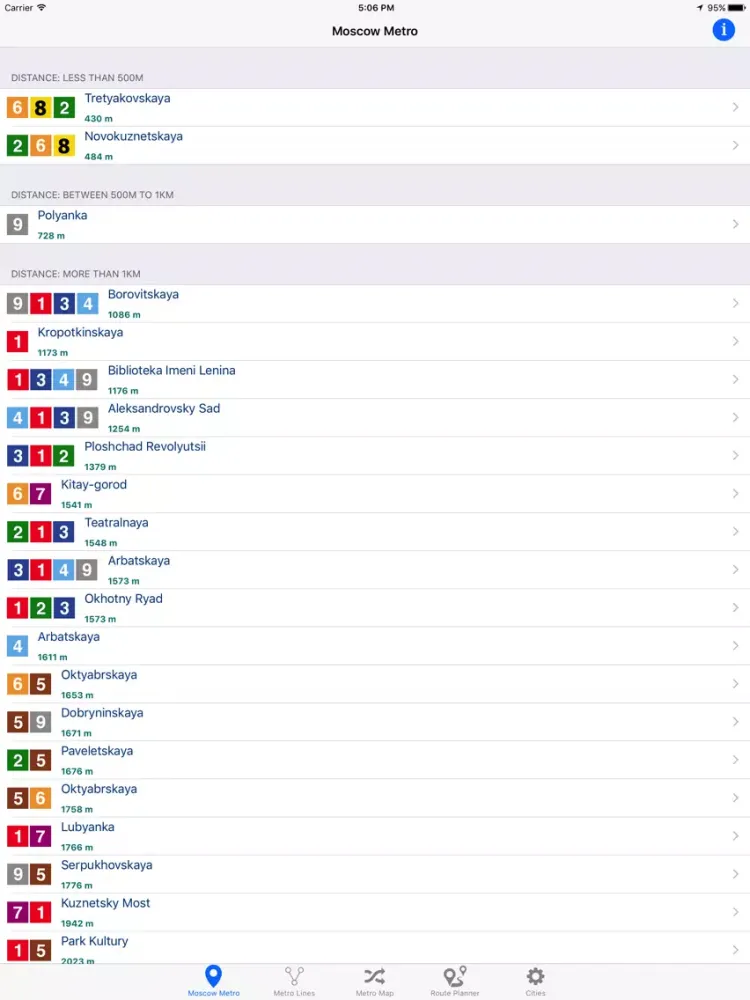Tap purple line 7 badge on Kitay-gorod
Viewport: 750px width, 1000px height.
[x=41, y=494]
